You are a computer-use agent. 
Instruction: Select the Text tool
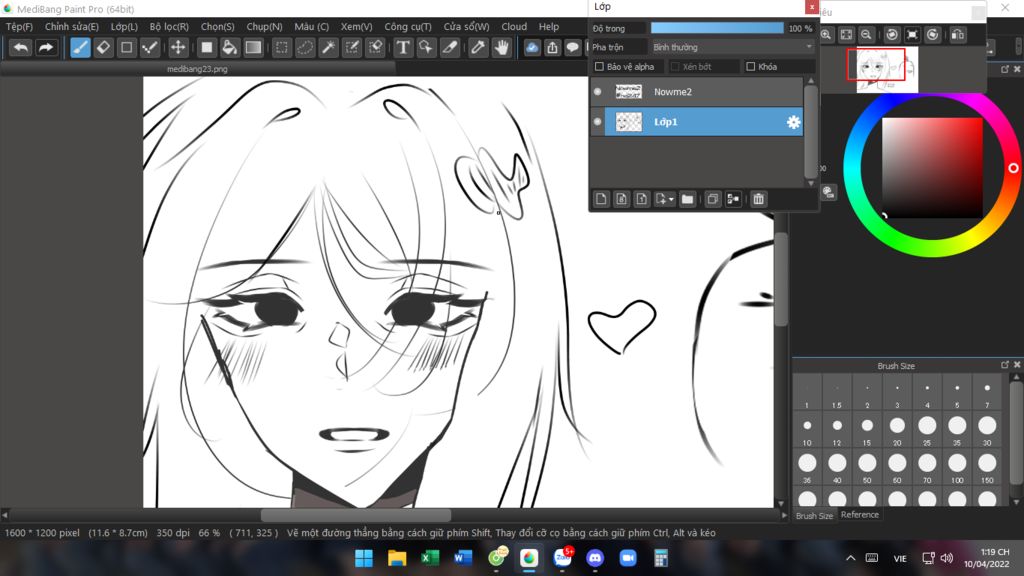click(403, 48)
